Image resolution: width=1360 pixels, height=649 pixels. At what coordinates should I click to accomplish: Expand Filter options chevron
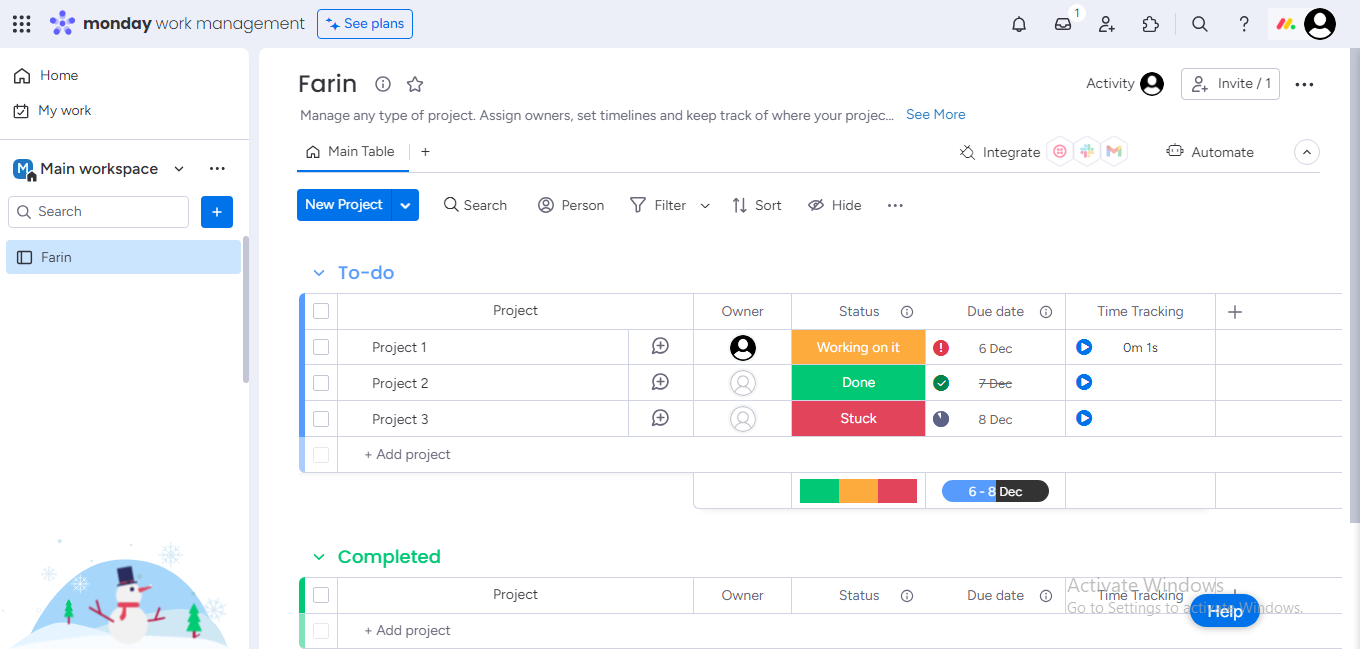coord(705,205)
